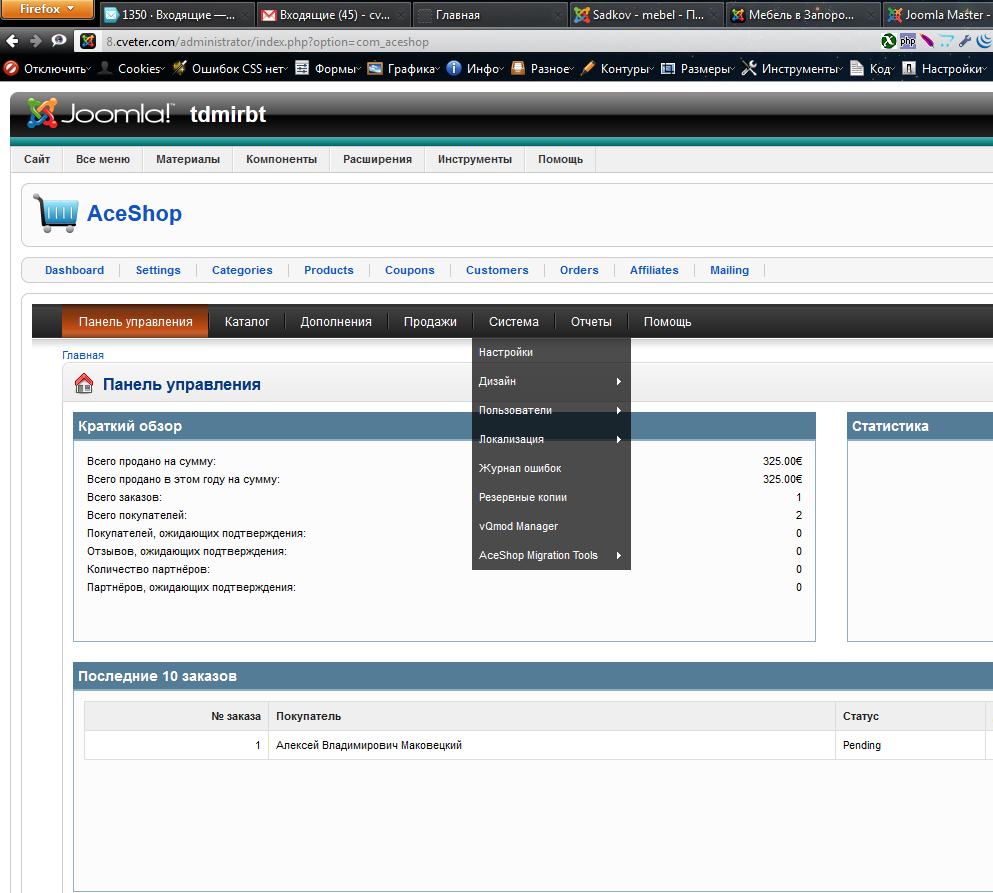Image resolution: width=993 pixels, height=893 pixels.
Task: Open the Инструменты web developer dropdown
Action: (x=792, y=68)
